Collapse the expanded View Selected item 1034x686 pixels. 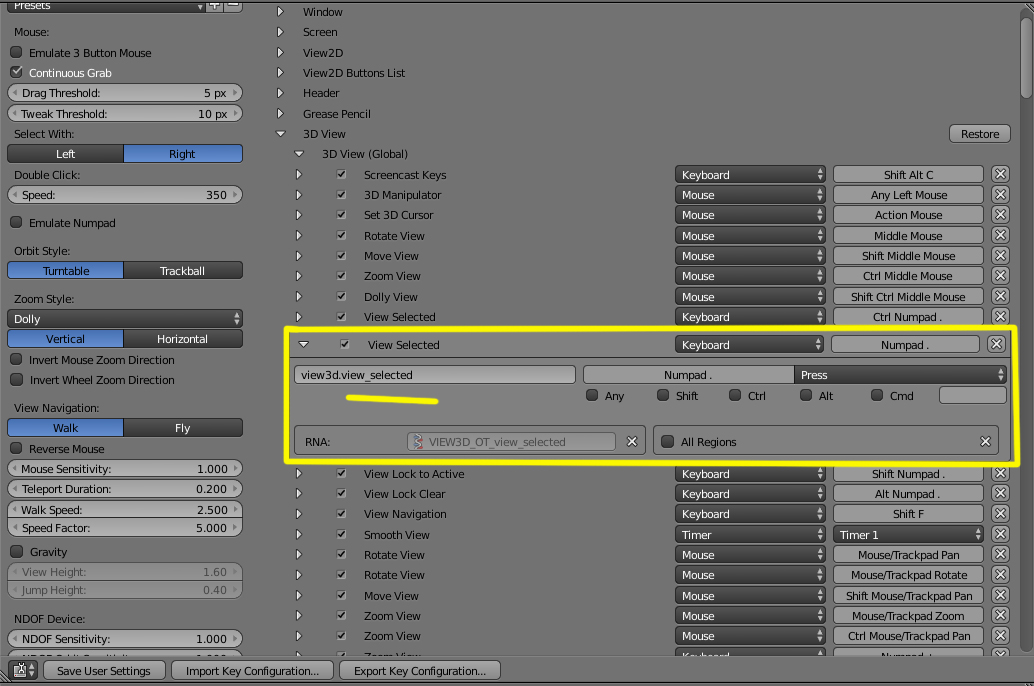(303, 344)
